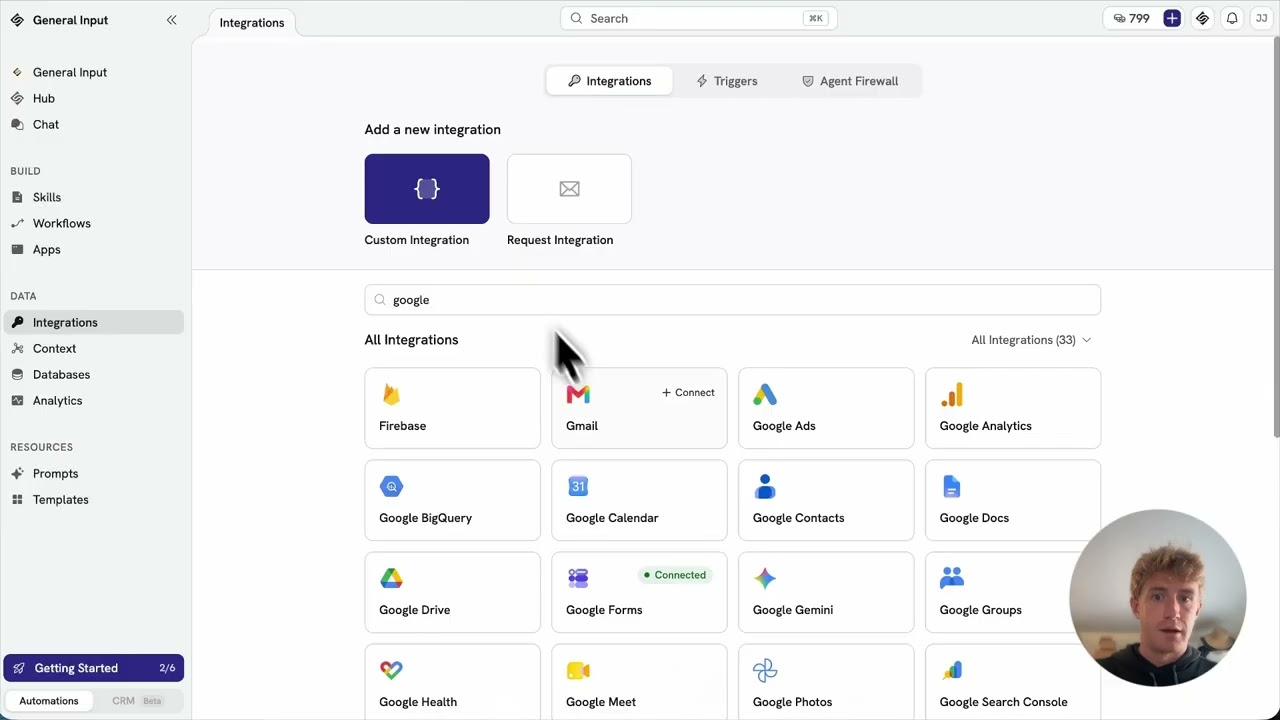The image size is (1280, 720).
Task: Click the "Google Calendar" card label
Action: coord(612,518)
